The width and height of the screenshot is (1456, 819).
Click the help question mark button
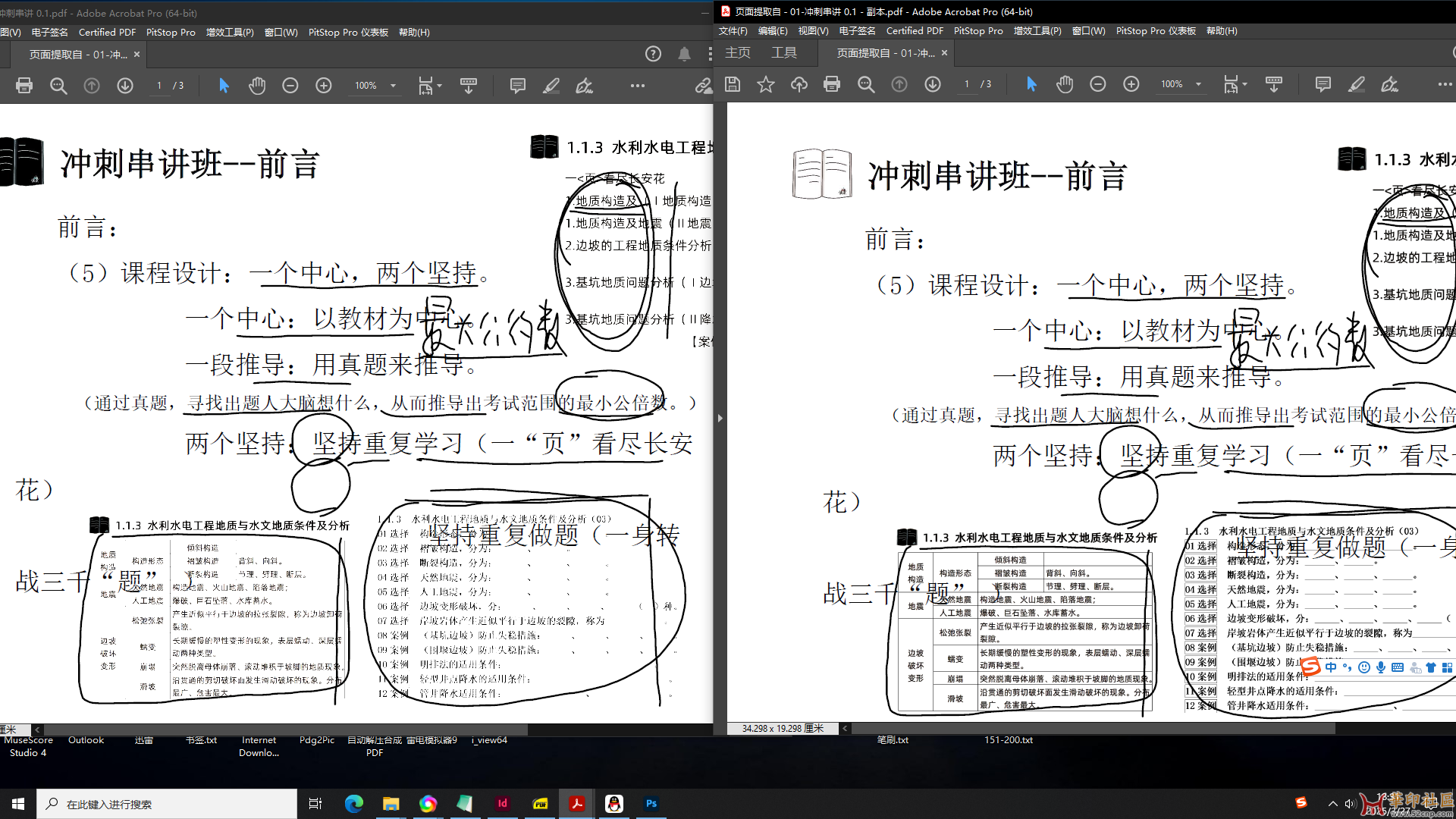point(653,54)
